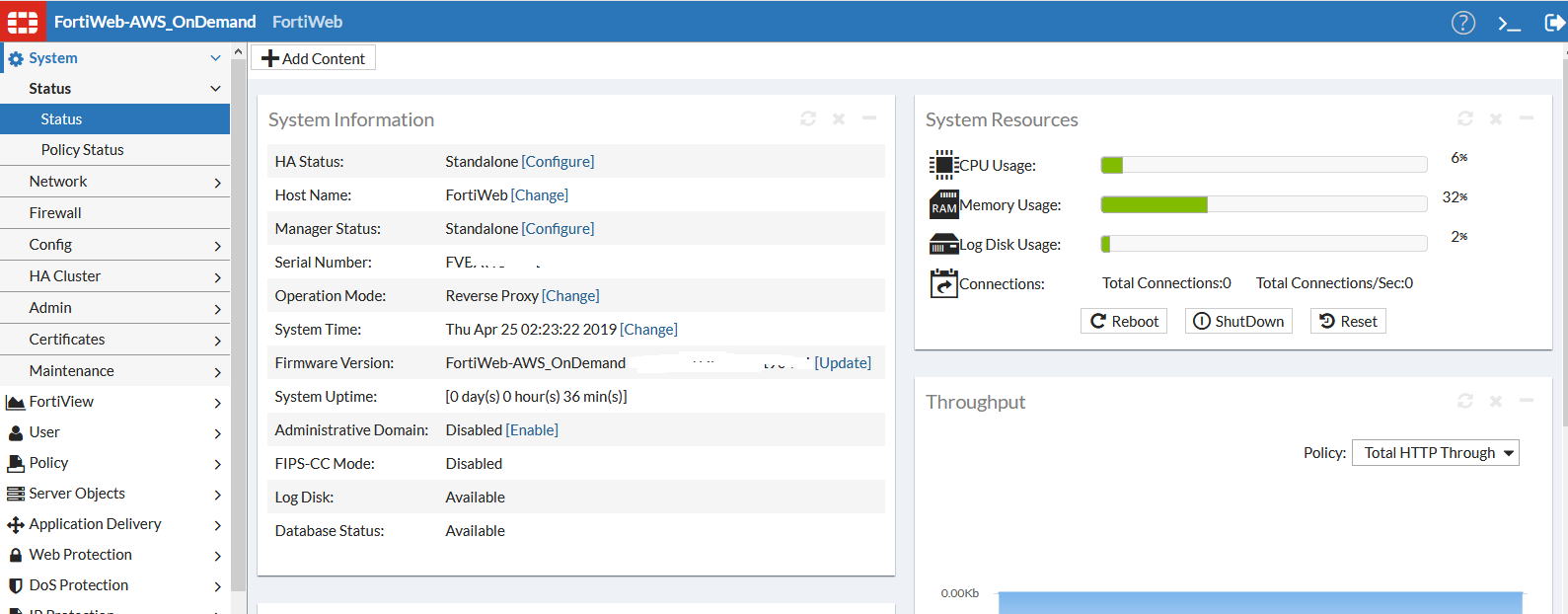Screen dimensions: 1568x614
Task: Open the Firewall menu item
Action: [x=55, y=213]
